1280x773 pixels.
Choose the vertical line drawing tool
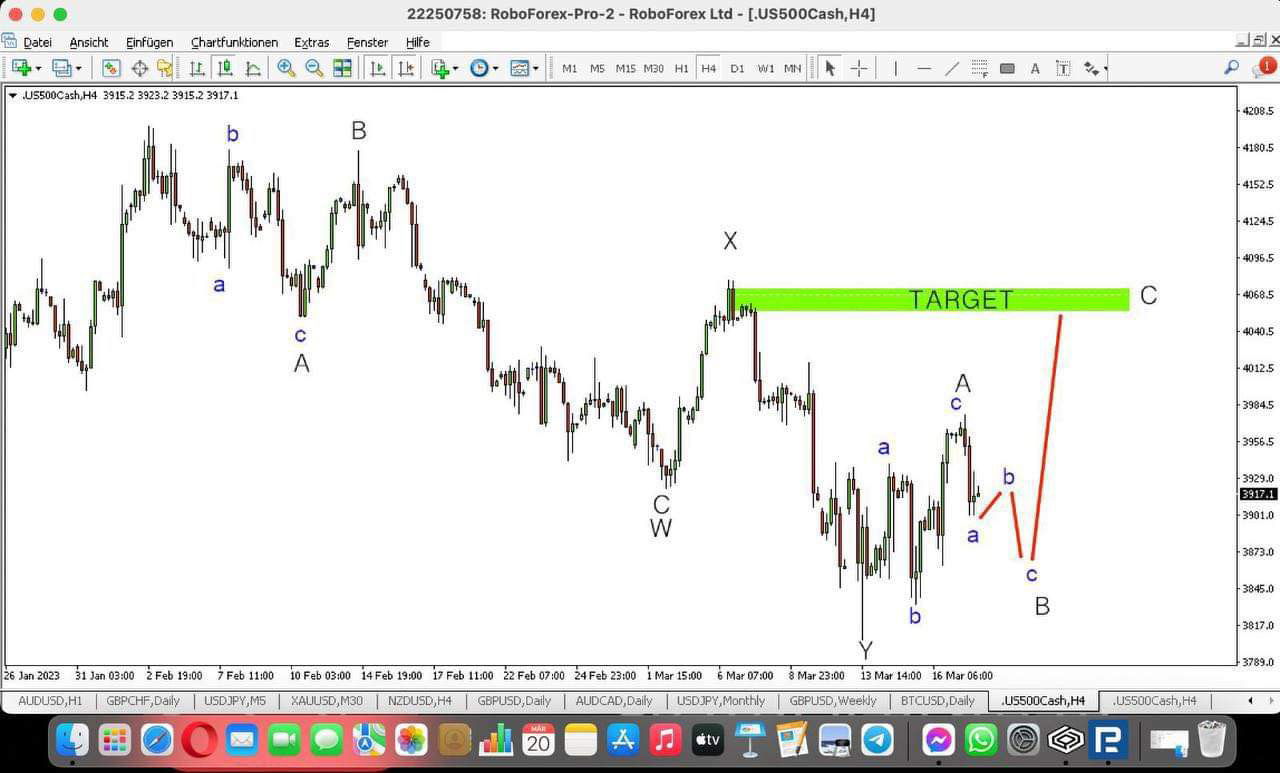[896, 68]
